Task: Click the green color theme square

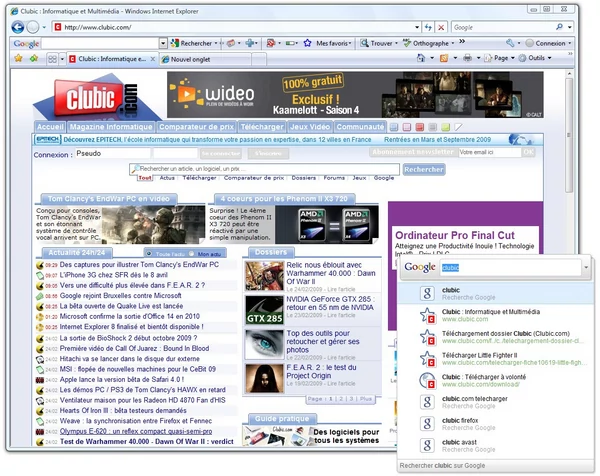Action: [x=446, y=127]
